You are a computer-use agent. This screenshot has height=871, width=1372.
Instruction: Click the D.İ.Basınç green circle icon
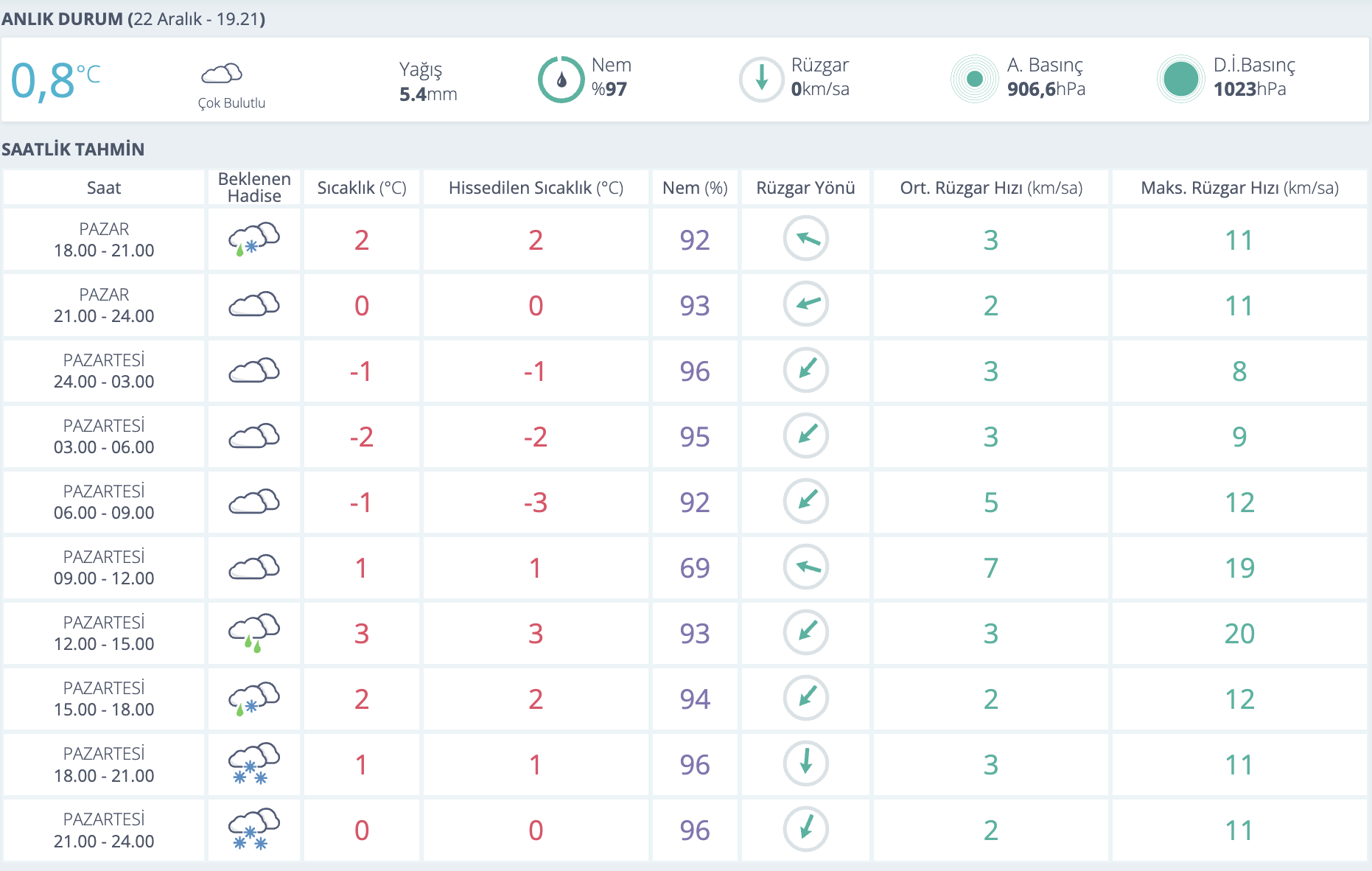pos(1180,79)
